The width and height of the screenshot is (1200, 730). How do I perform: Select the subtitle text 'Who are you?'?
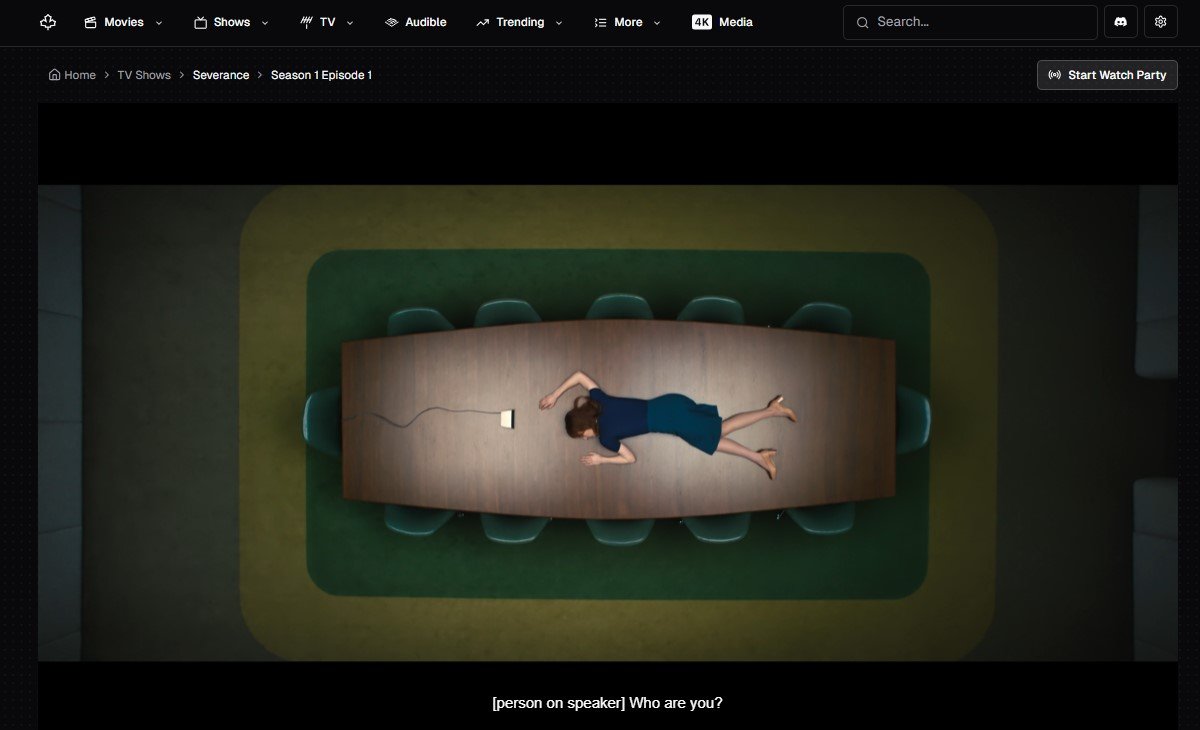point(676,703)
